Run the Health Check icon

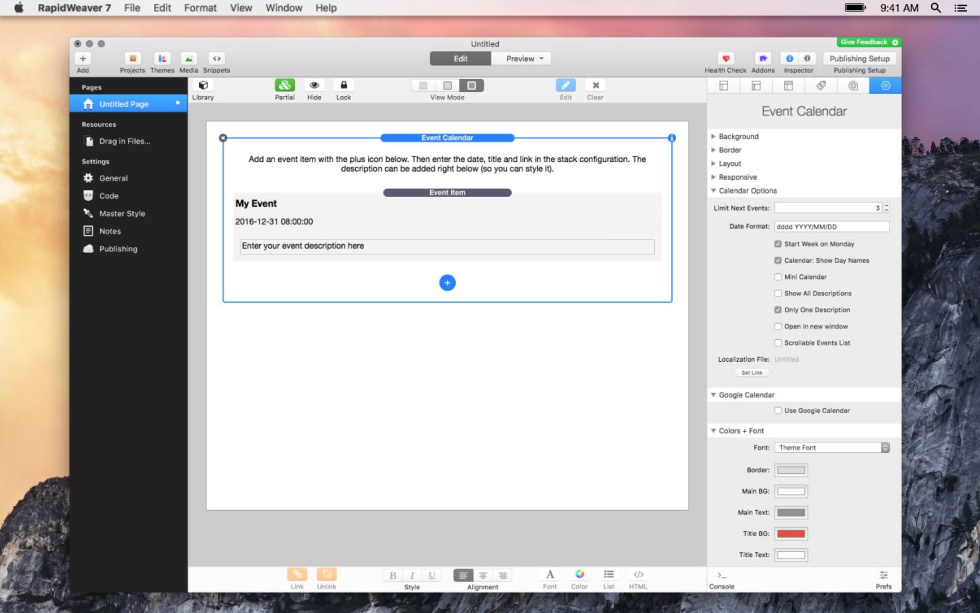point(726,59)
